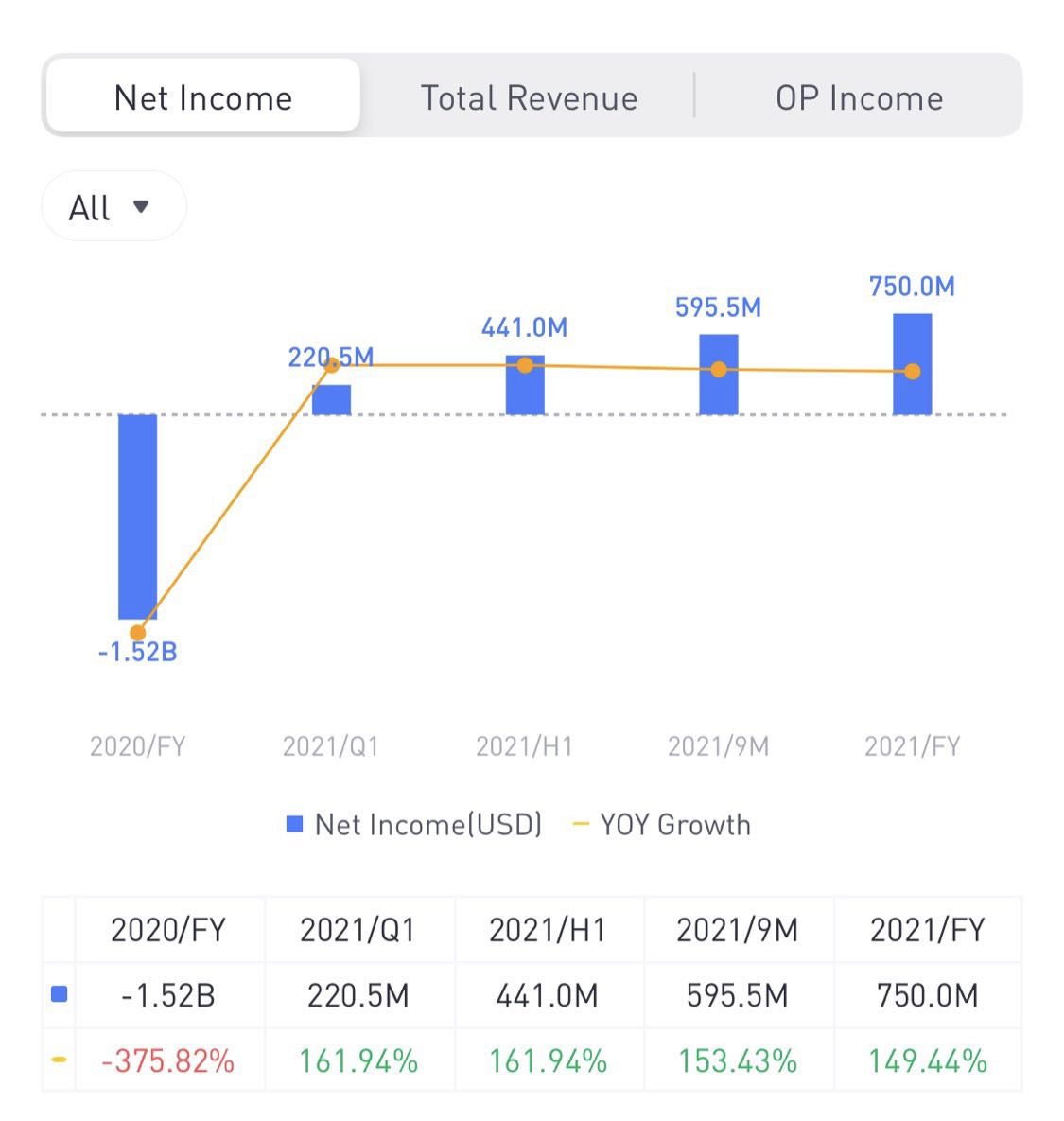Click the 220.5M table cell
1064x1121 pixels.
click(x=358, y=995)
